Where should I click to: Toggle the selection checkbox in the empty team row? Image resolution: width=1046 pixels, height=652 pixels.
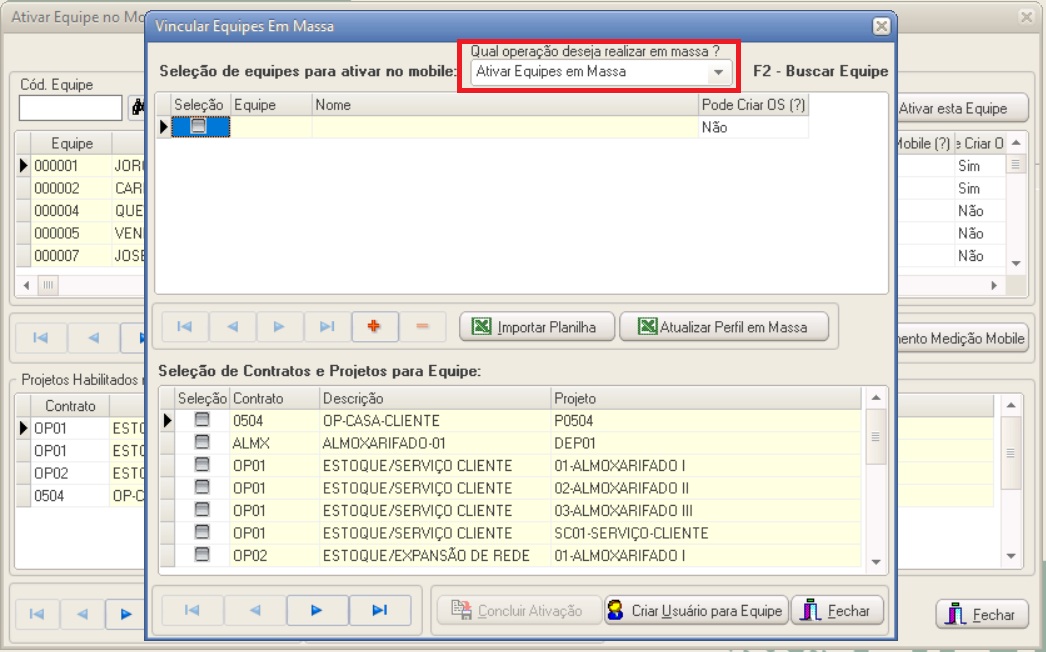200,127
